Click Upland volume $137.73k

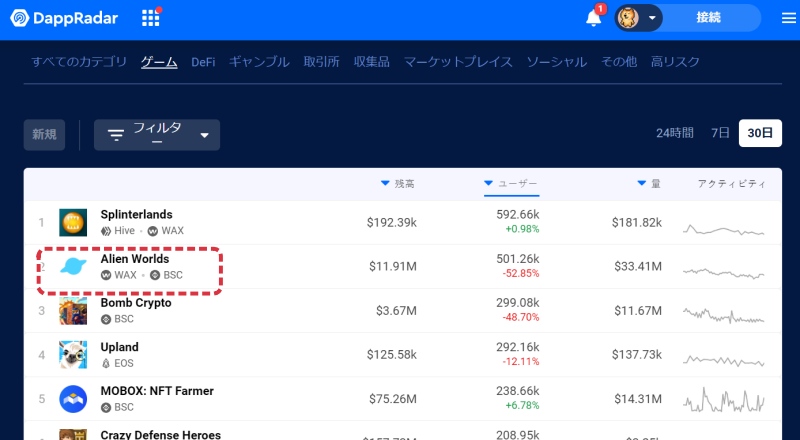(x=637, y=355)
